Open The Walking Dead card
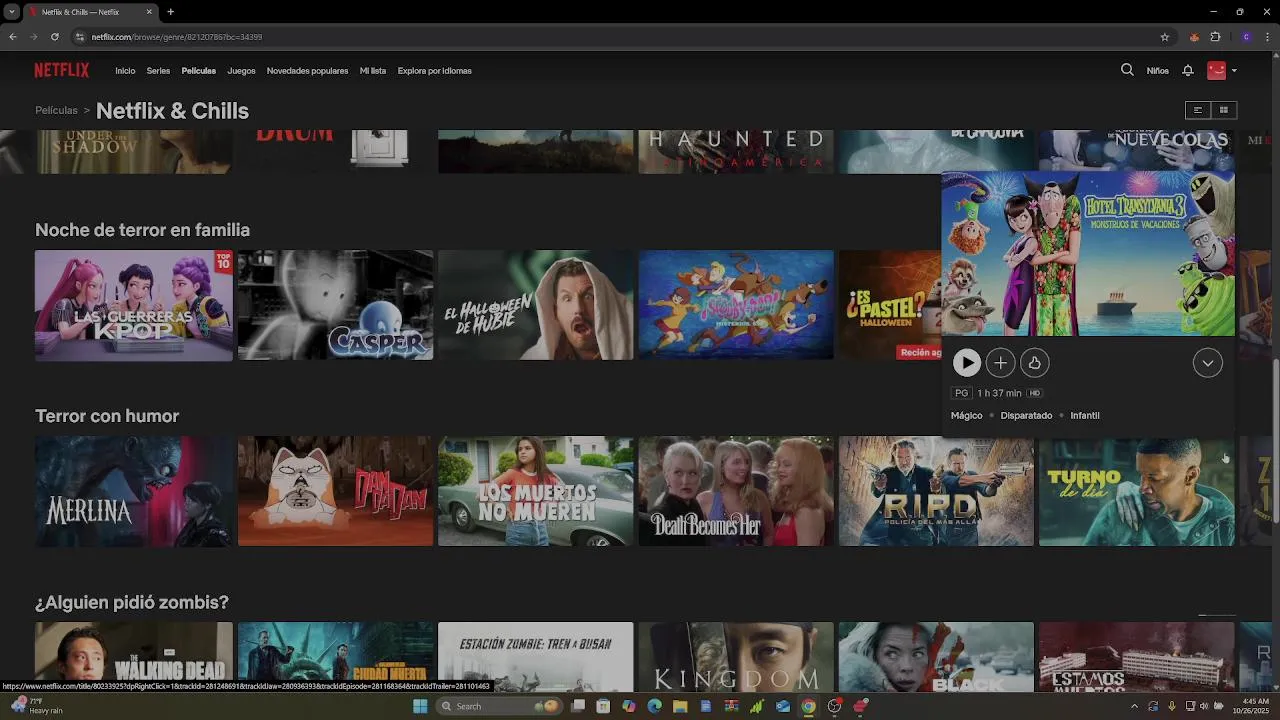Image resolution: width=1280 pixels, height=720 pixels. point(134,656)
